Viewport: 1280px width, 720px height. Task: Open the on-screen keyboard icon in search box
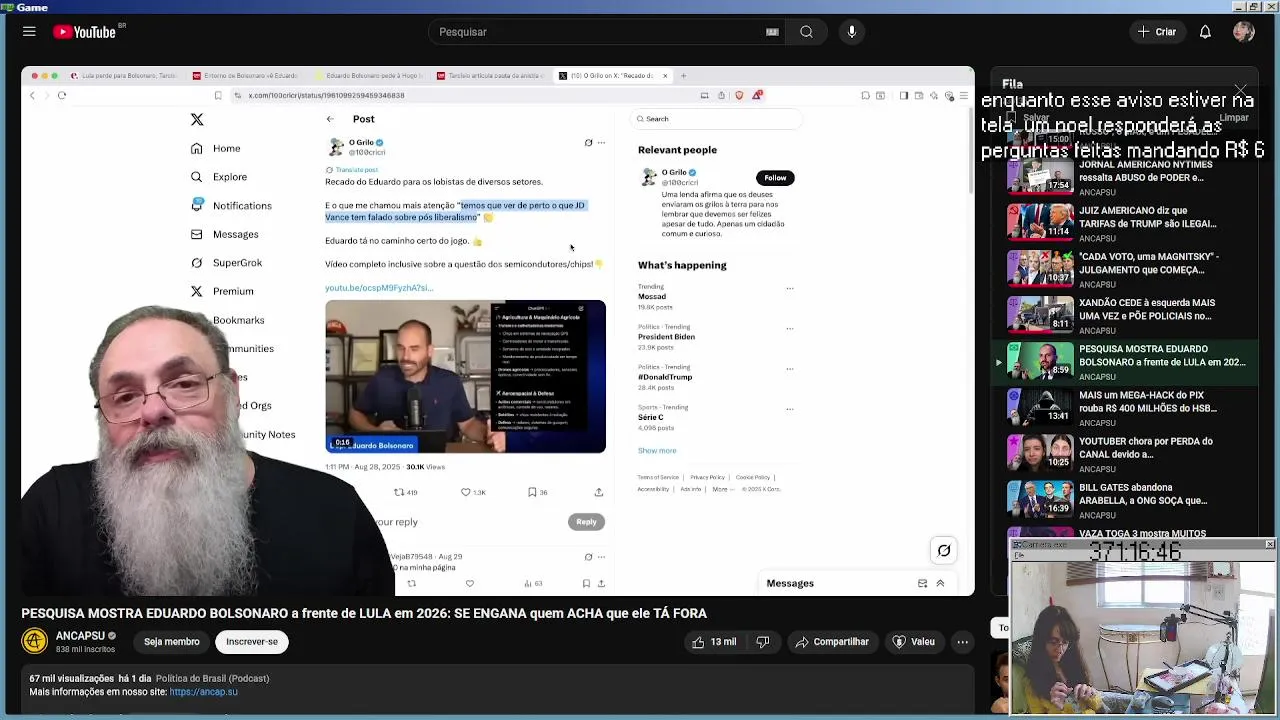click(x=772, y=32)
